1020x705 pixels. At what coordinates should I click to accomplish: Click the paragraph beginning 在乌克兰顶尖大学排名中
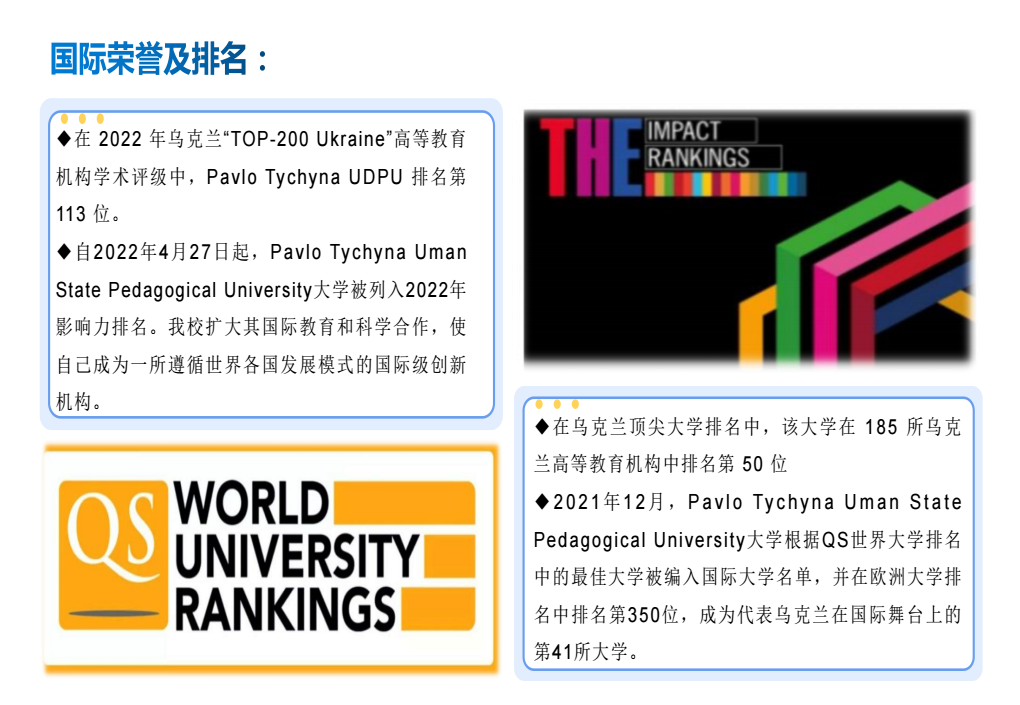click(747, 446)
